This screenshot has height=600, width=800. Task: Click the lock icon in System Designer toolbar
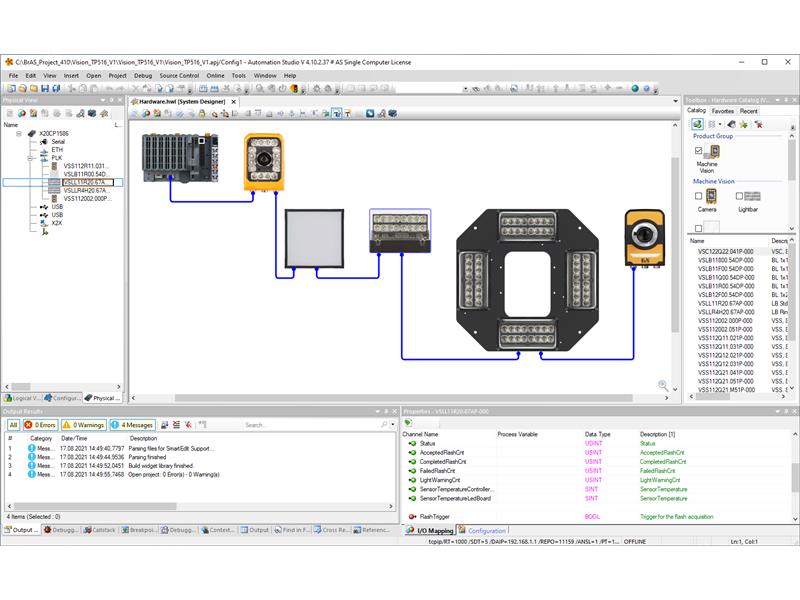pyautogui.click(x=202, y=114)
